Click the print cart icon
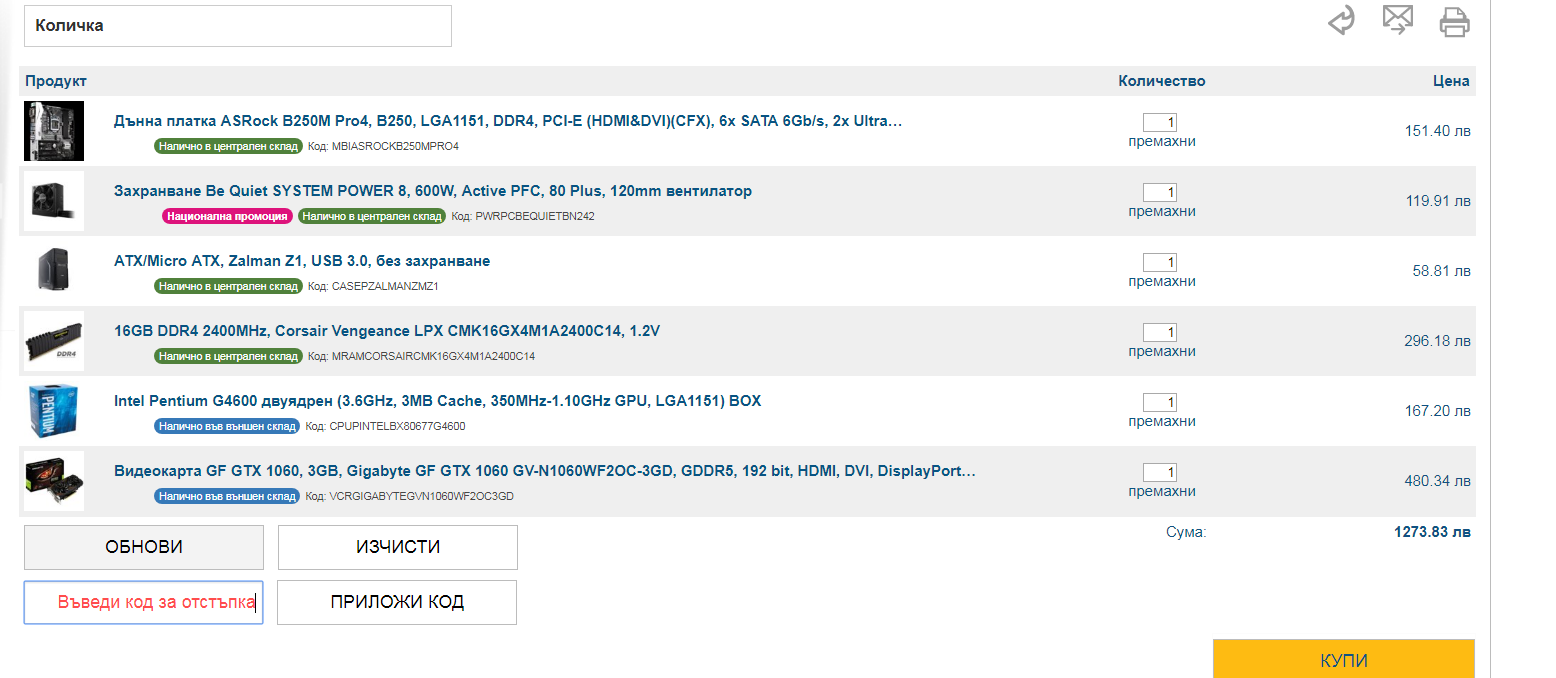The width and height of the screenshot is (1556, 678). coord(1454,22)
